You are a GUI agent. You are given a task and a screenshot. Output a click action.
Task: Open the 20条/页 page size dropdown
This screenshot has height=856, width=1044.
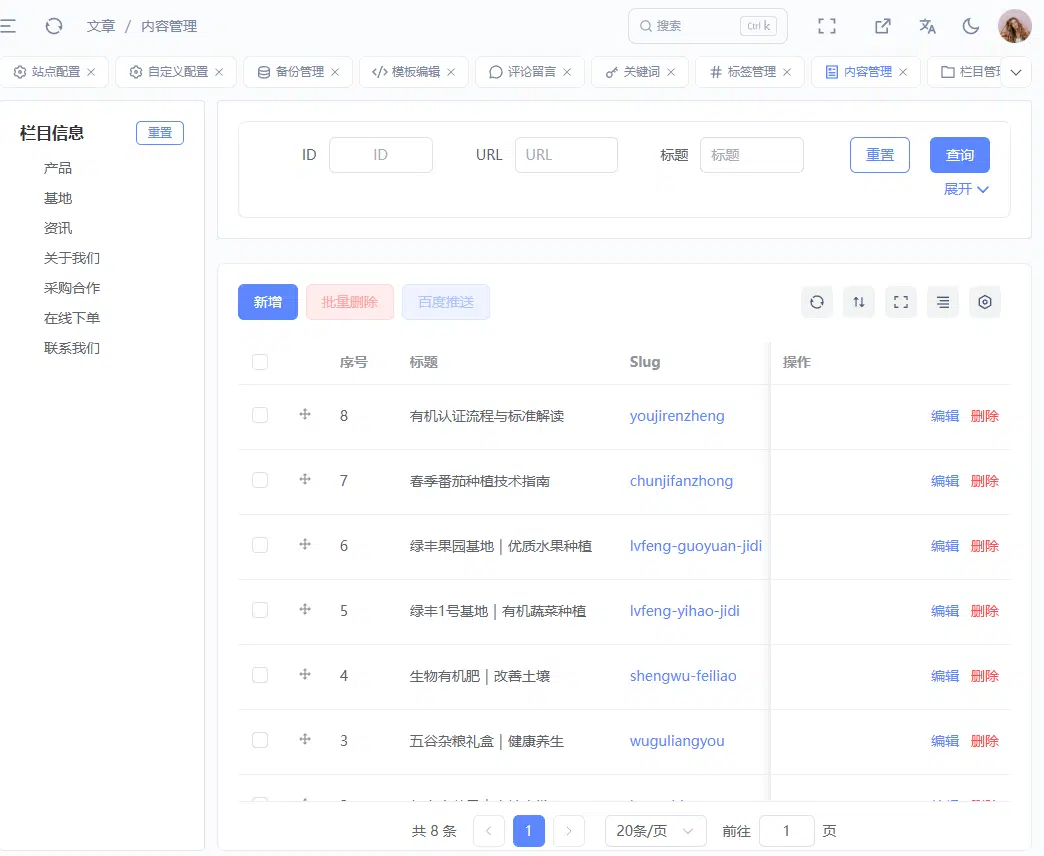click(655, 831)
